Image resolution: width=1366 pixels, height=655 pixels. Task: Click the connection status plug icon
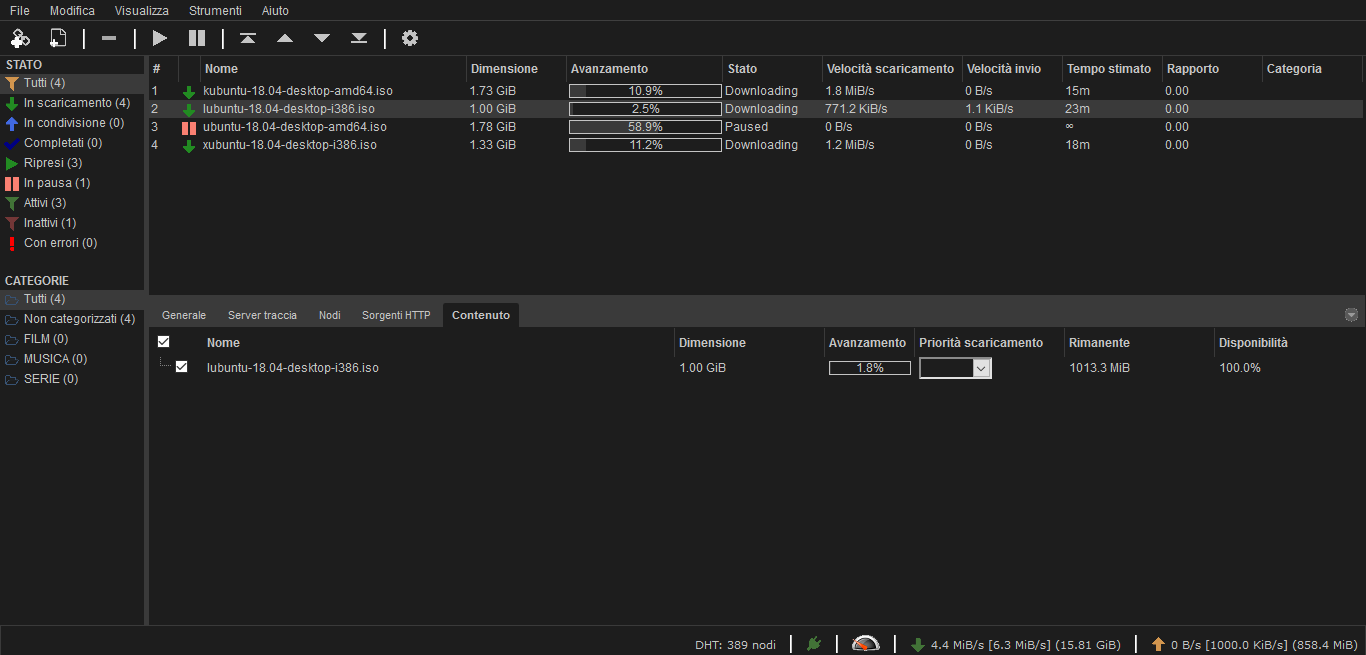click(x=813, y=643)
